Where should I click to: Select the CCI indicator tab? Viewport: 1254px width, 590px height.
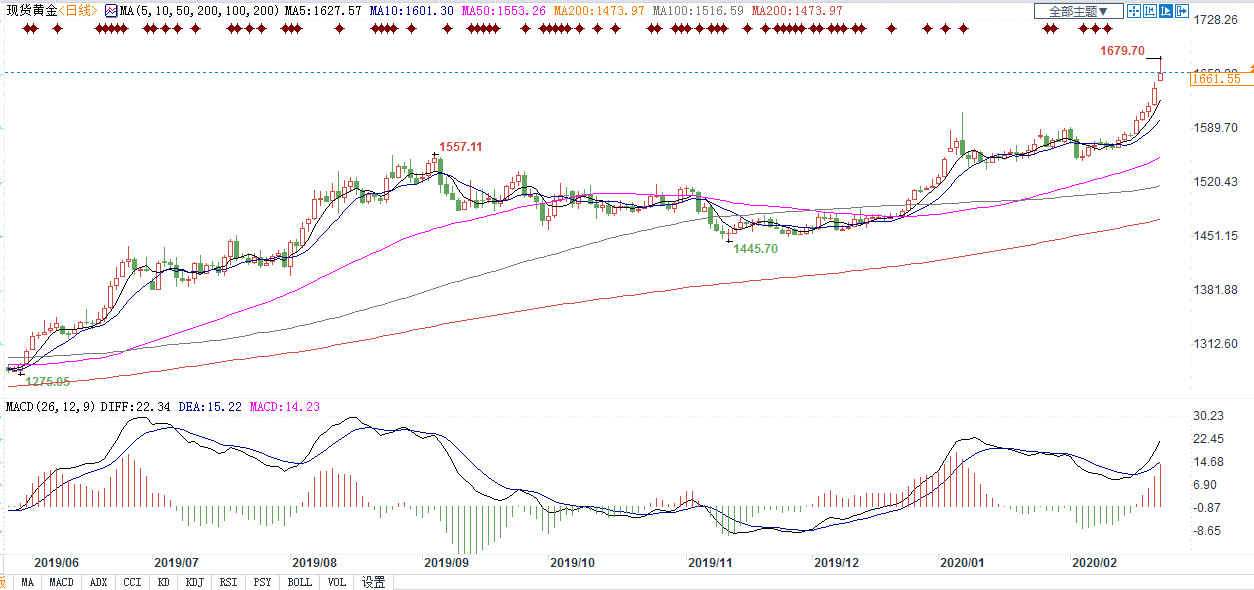point(132,582)
